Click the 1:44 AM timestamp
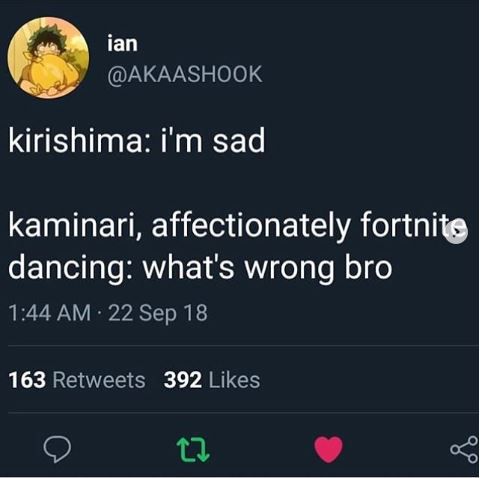Viewport: 481px width, 478px height. [50, 313]
